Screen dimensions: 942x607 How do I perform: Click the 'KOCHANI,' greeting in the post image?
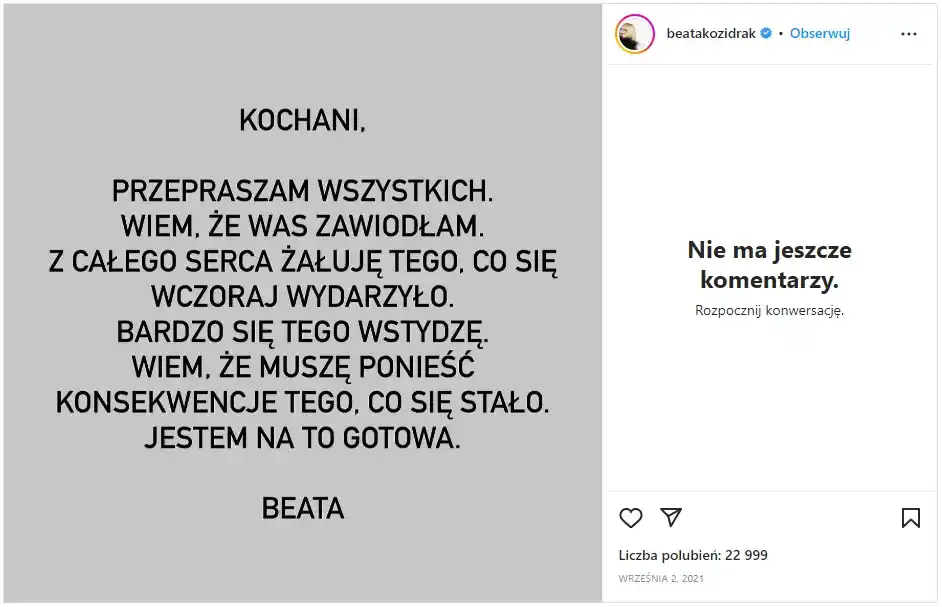[x=302, y=121]
